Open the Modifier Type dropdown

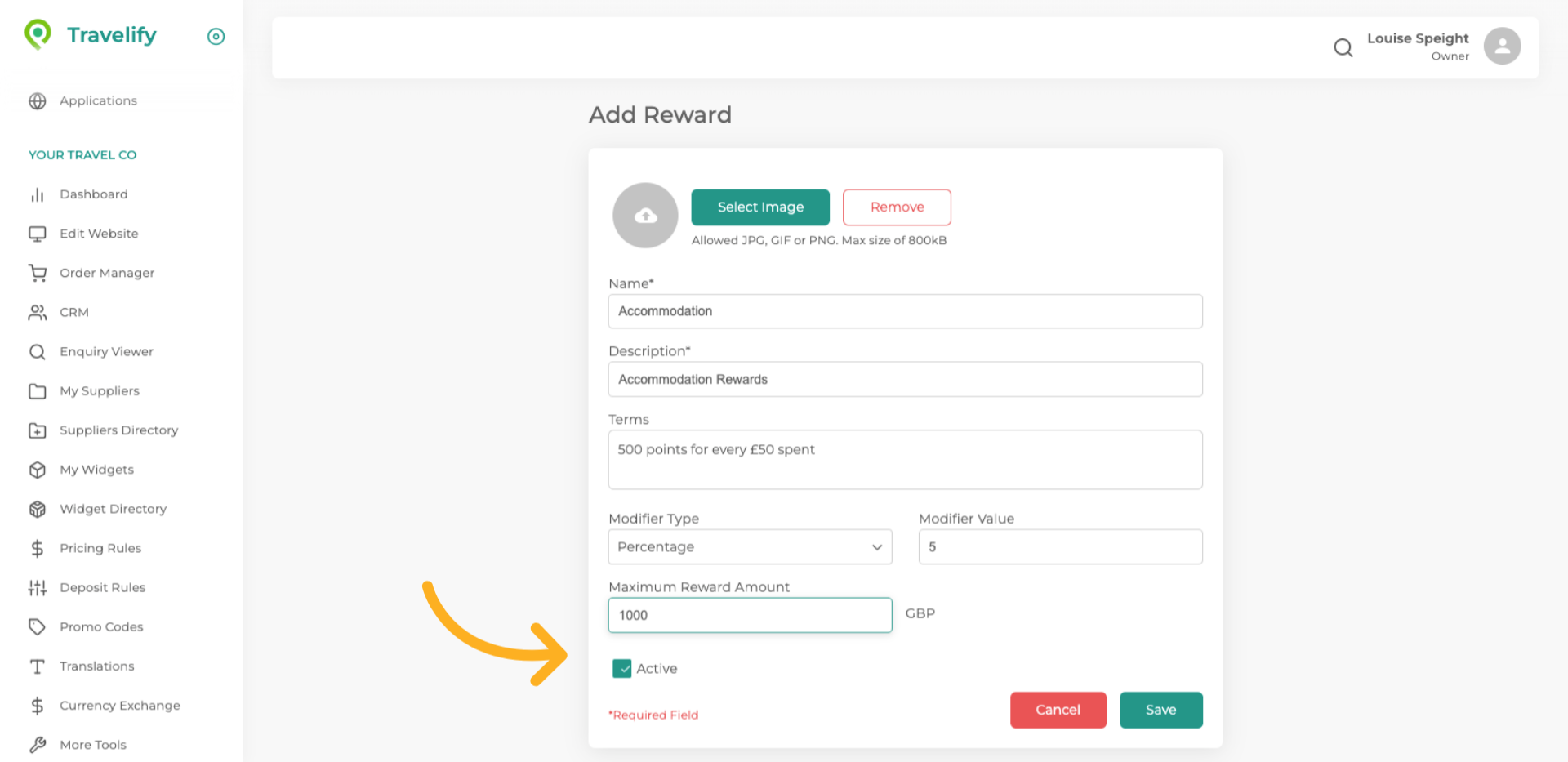click(749, 546)
